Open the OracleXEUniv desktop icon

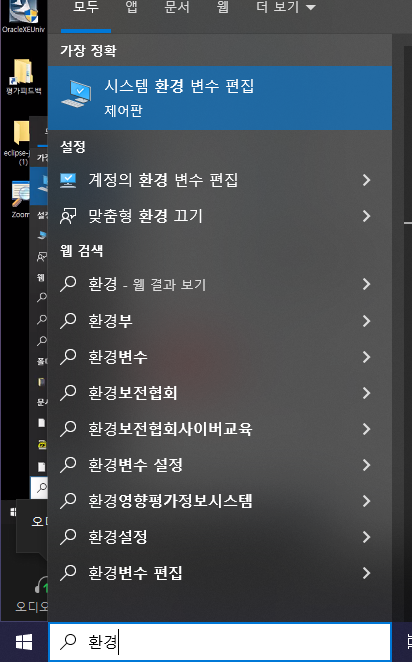23,16
